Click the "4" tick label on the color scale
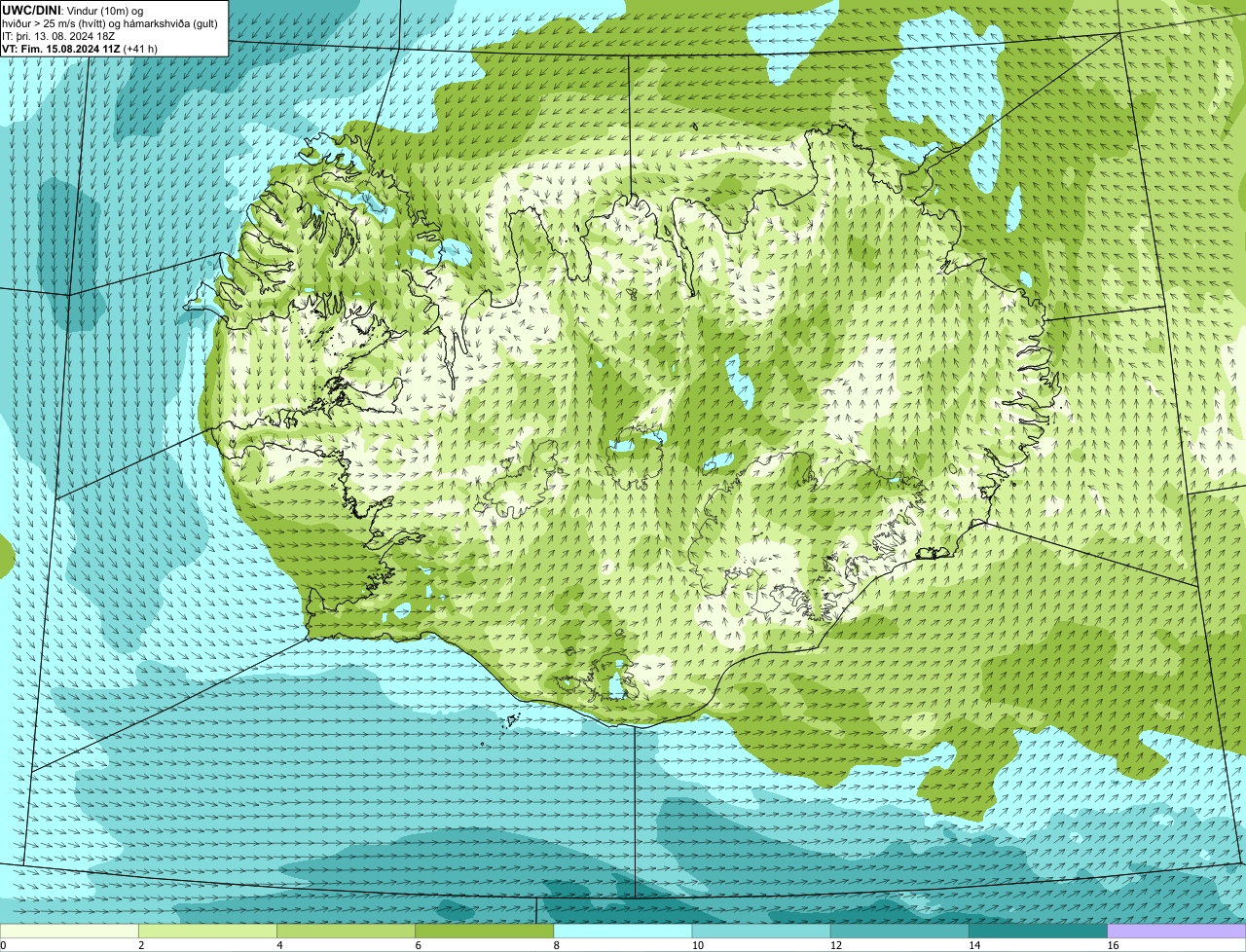Screen dimensions: 1246x952 click(x=279, y=945)
